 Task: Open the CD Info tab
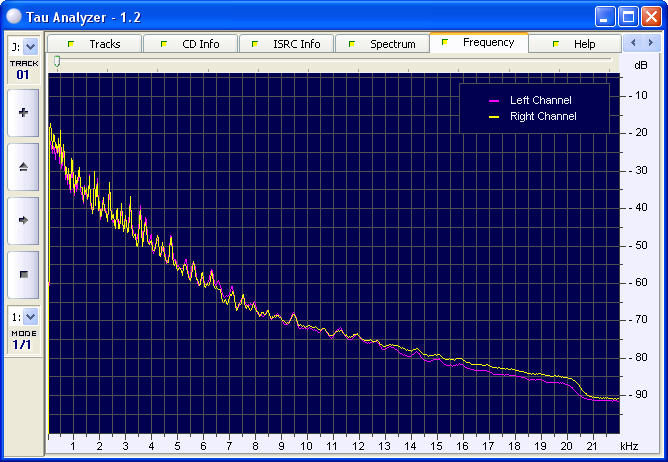click(x=191, y=44)
